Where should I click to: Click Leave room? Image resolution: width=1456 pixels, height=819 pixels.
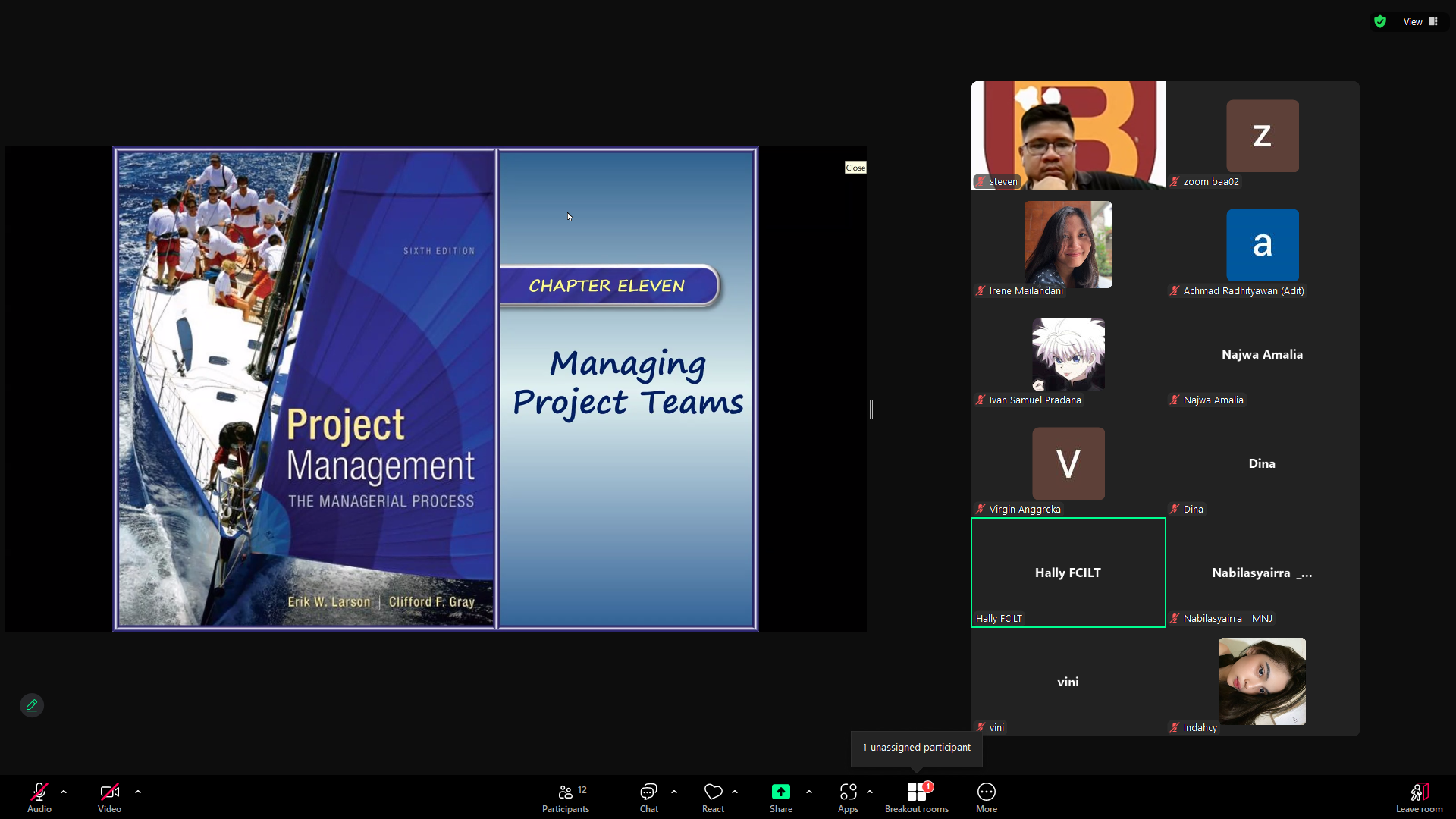pyautogui.click(x=1420, y=799)
